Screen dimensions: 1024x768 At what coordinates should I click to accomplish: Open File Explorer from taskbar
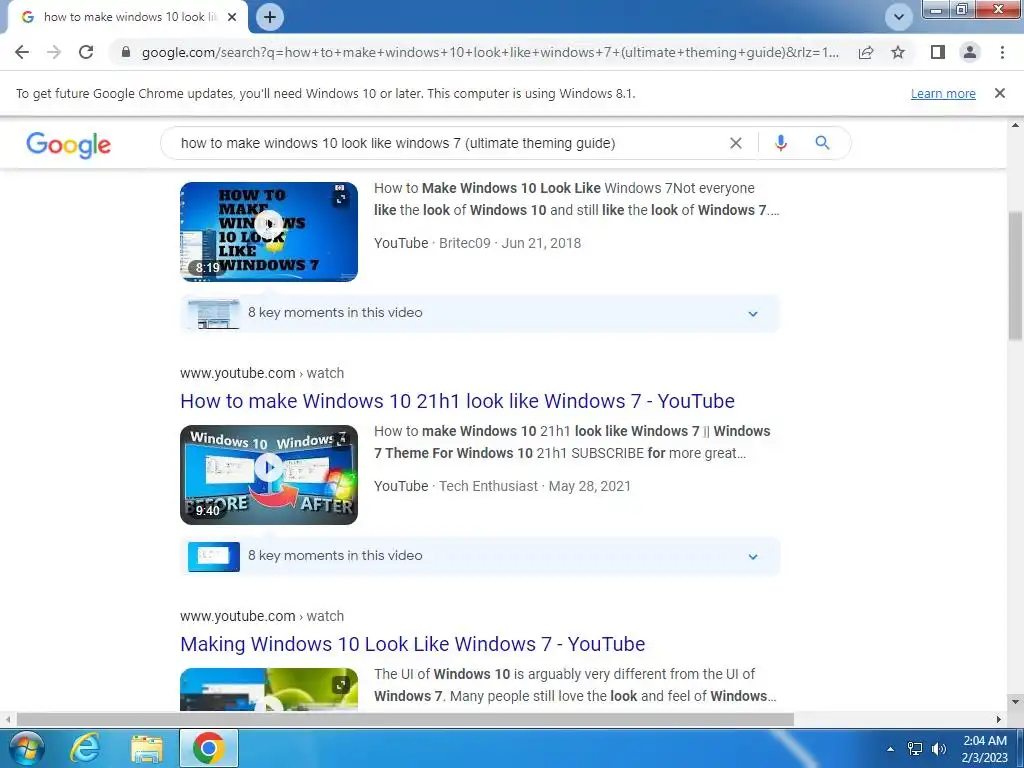(x=147, y=748)
